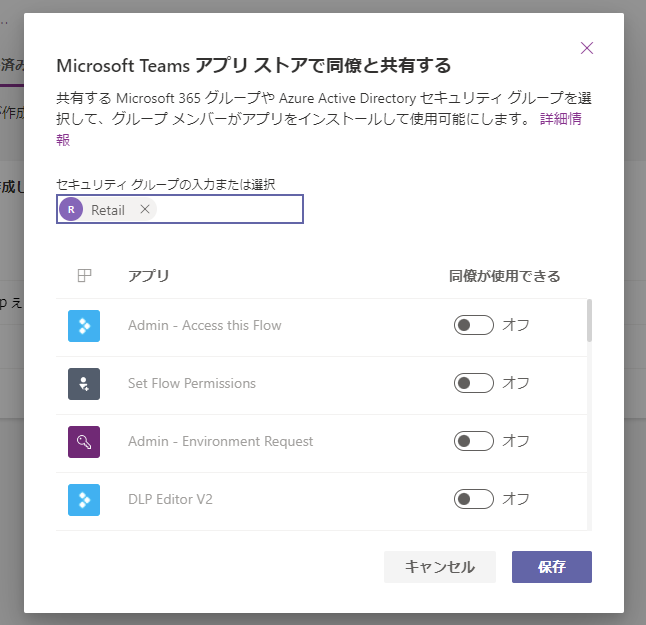Click the app column header icon
This screenshot has height=625, width=646.
[x=84, y=275]
